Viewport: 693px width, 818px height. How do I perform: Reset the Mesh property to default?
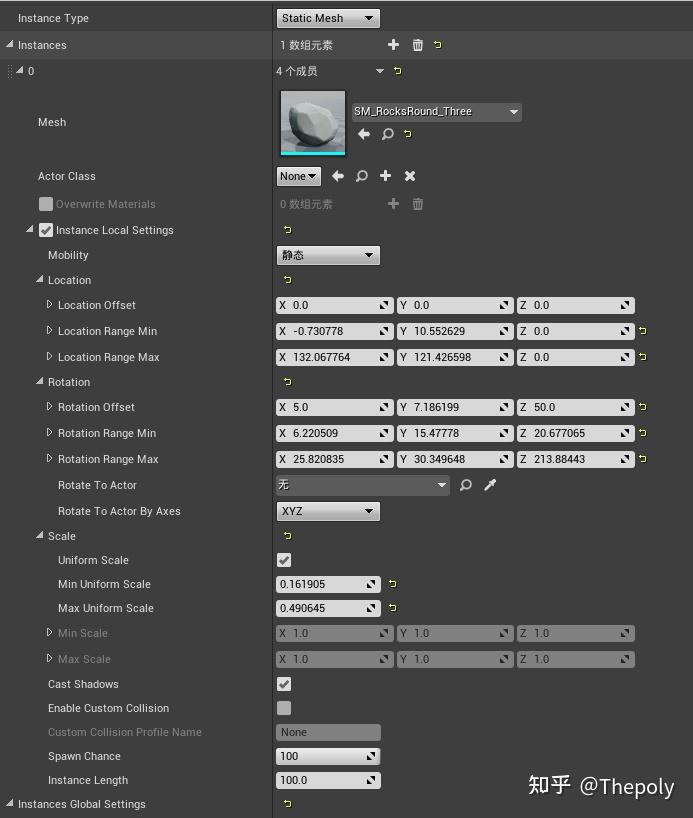click(x=408, y=134)
